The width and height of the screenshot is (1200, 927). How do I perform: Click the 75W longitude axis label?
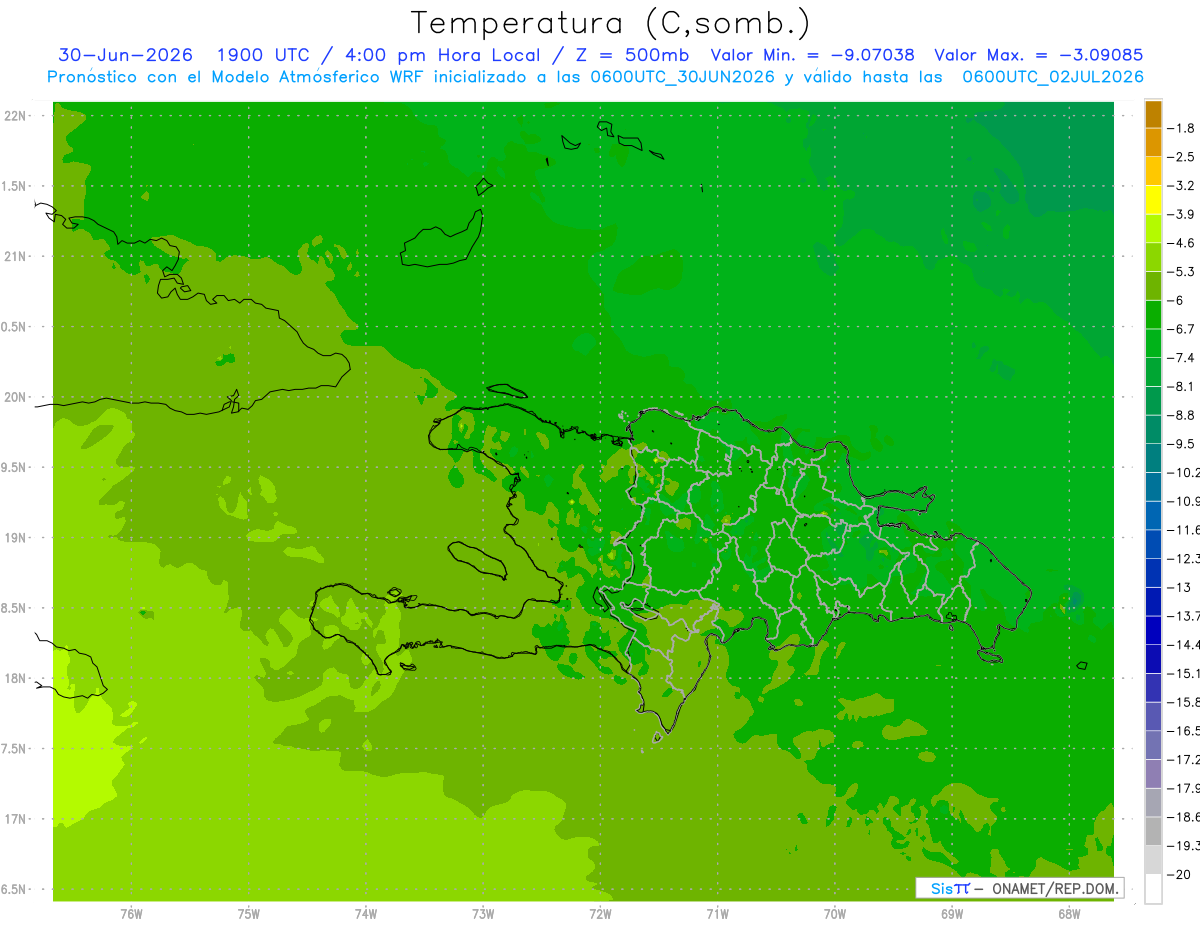pyautogui.click(x=249, y=914)
